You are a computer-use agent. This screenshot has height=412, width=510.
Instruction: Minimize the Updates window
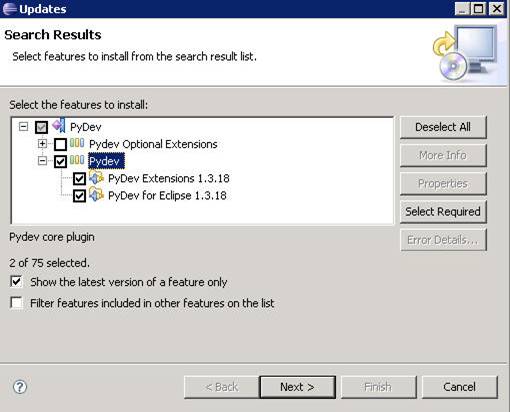pos(463,9)
